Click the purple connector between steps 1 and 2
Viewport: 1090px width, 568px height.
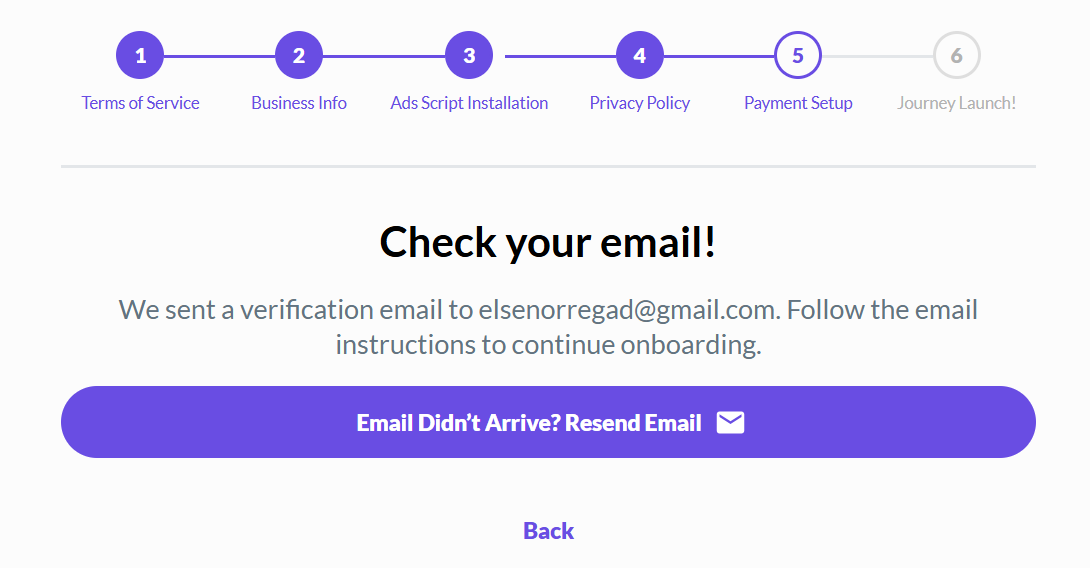(x=219, y=57)
